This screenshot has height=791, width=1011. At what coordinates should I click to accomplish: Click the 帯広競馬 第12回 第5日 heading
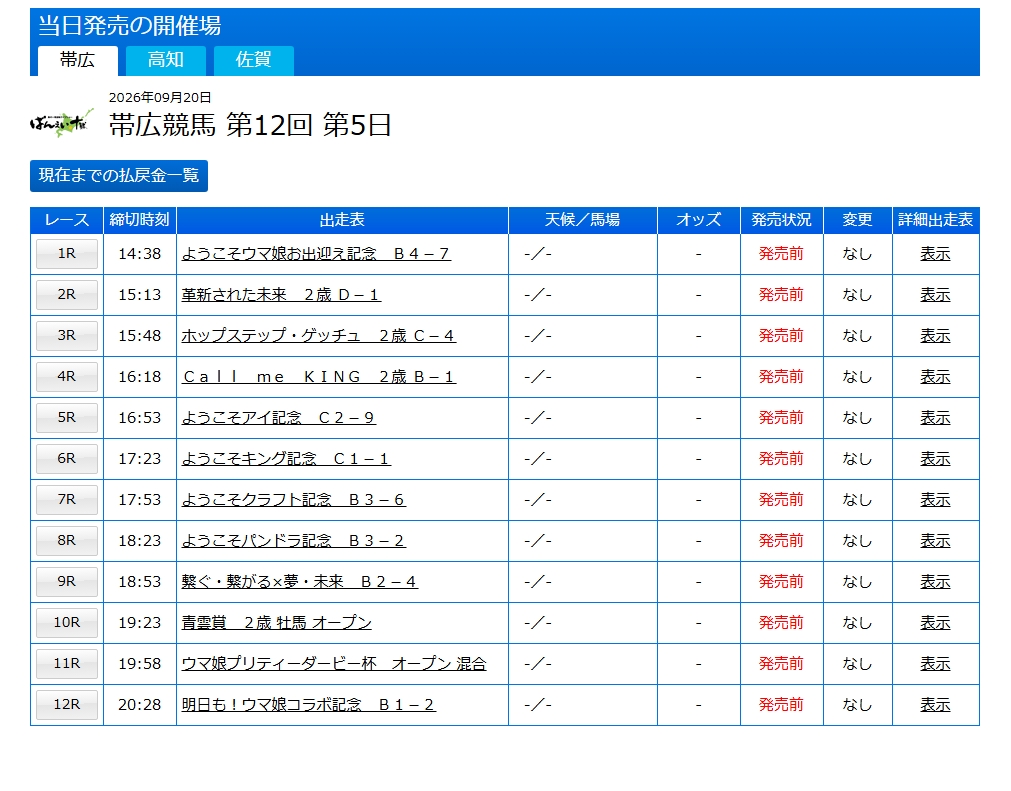tap(250, 125)
